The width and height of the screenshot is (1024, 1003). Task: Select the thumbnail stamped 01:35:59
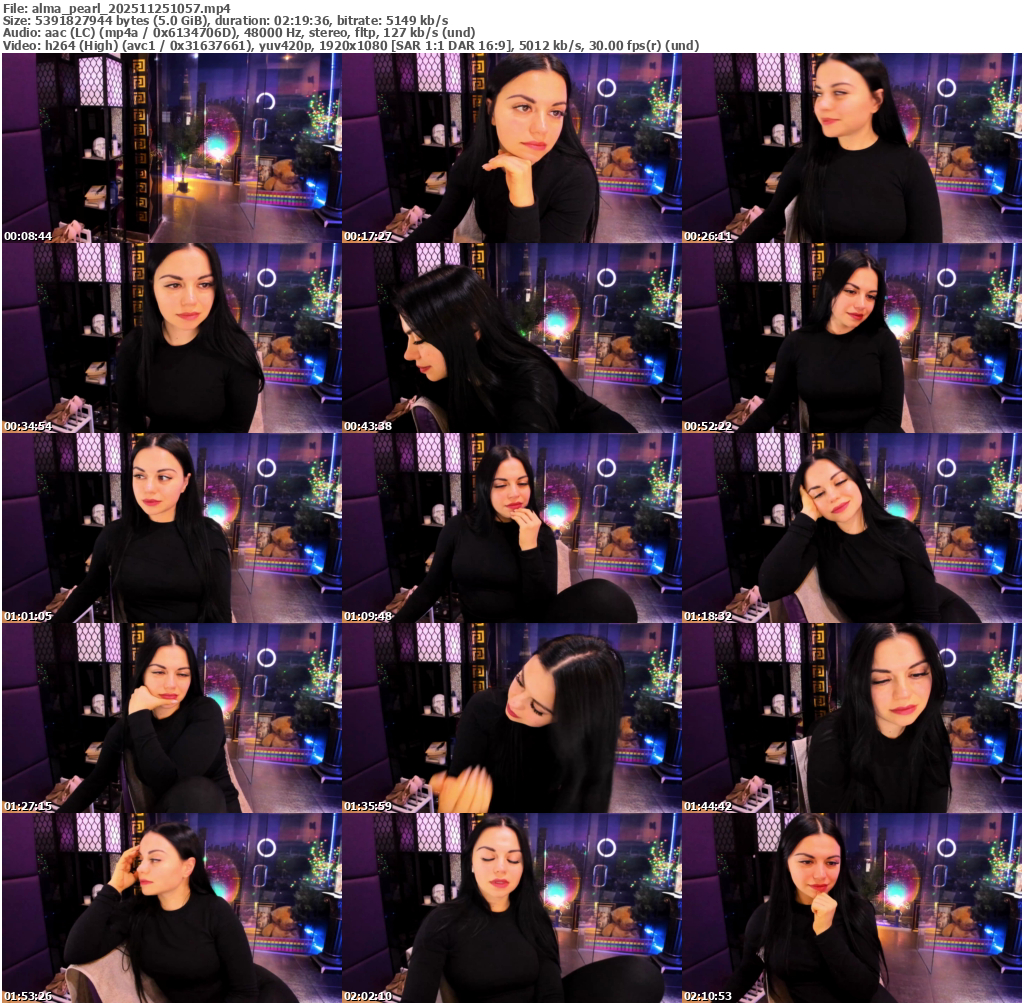tap(512, 718)
